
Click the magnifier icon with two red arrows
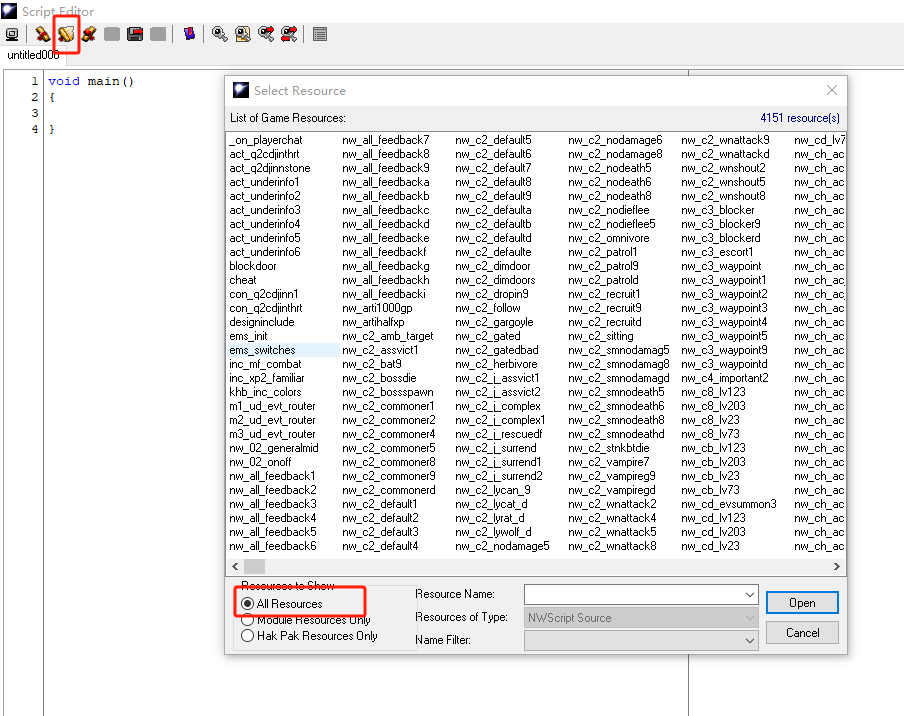(x=289, y=34)
